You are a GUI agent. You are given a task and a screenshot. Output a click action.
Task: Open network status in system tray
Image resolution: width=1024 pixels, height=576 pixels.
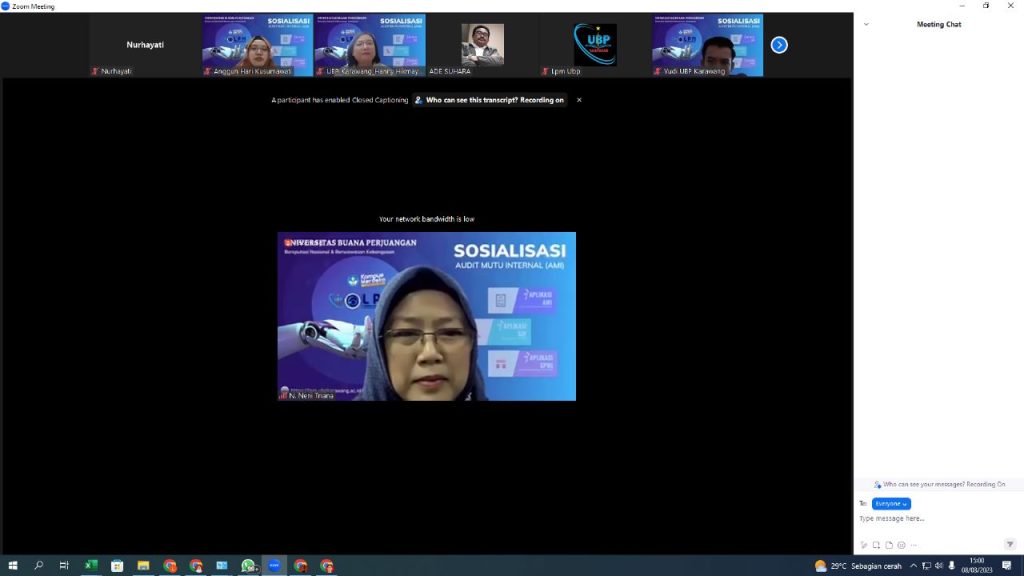tap(926, 566)
